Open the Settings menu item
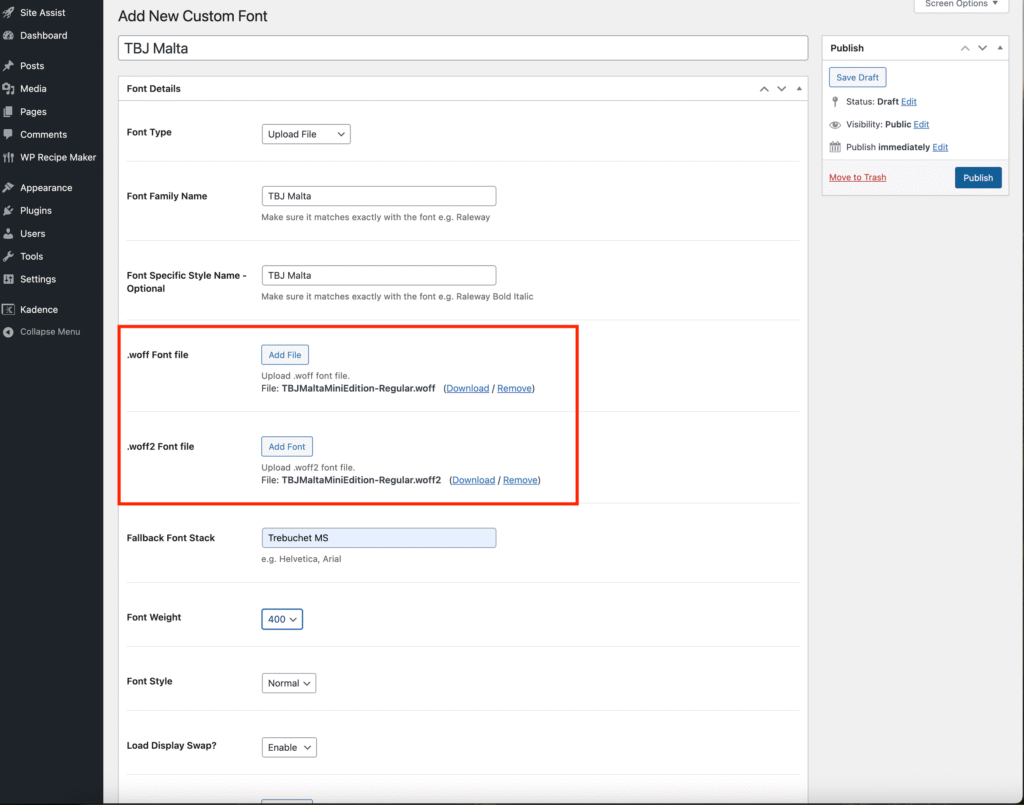Image resolution: width=1024 pixels, height=805 pixels. pyautogui.click(x=38, y=280)
